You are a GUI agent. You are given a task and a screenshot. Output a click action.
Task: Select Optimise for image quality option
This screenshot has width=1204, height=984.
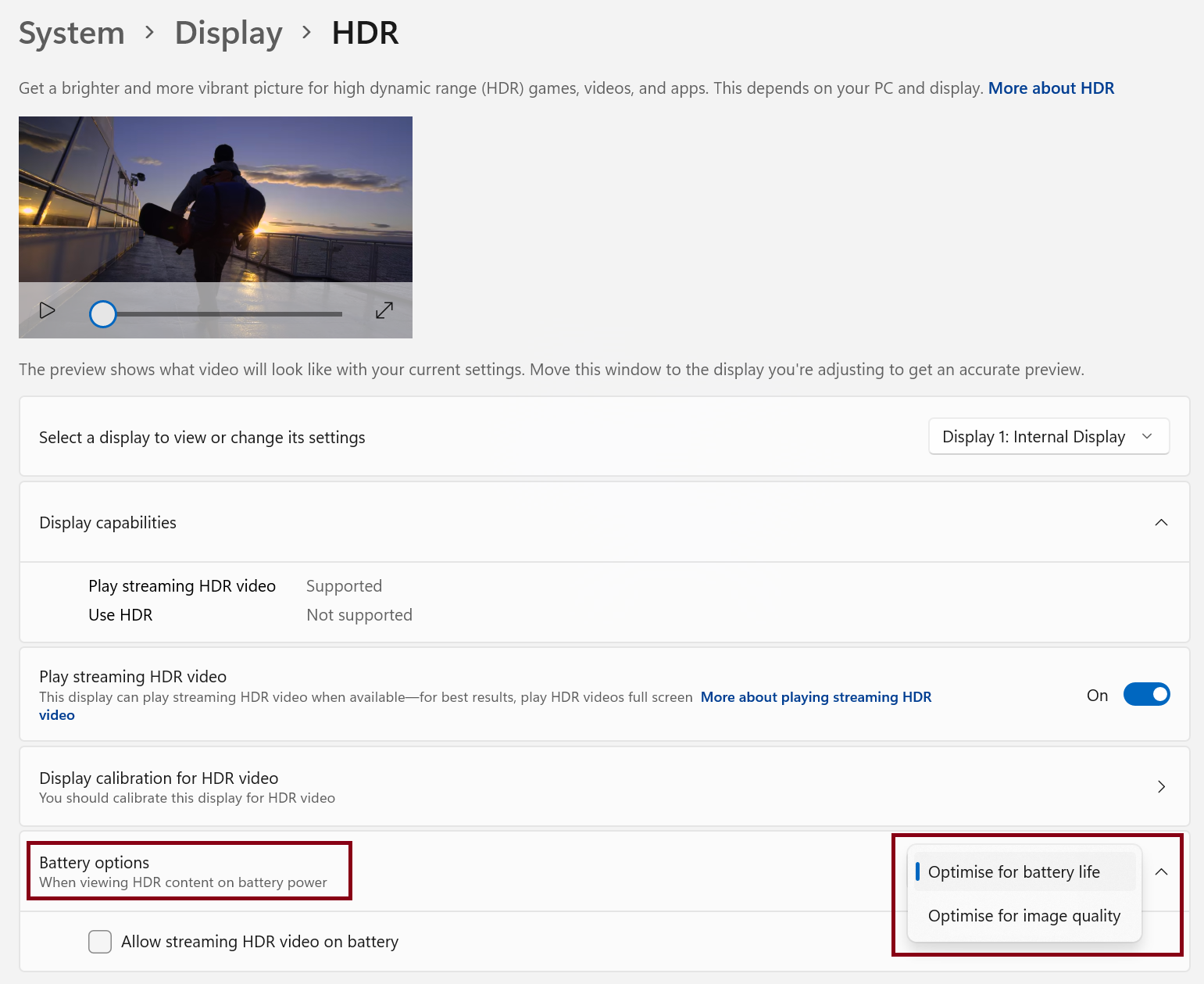coord(1024,915)
